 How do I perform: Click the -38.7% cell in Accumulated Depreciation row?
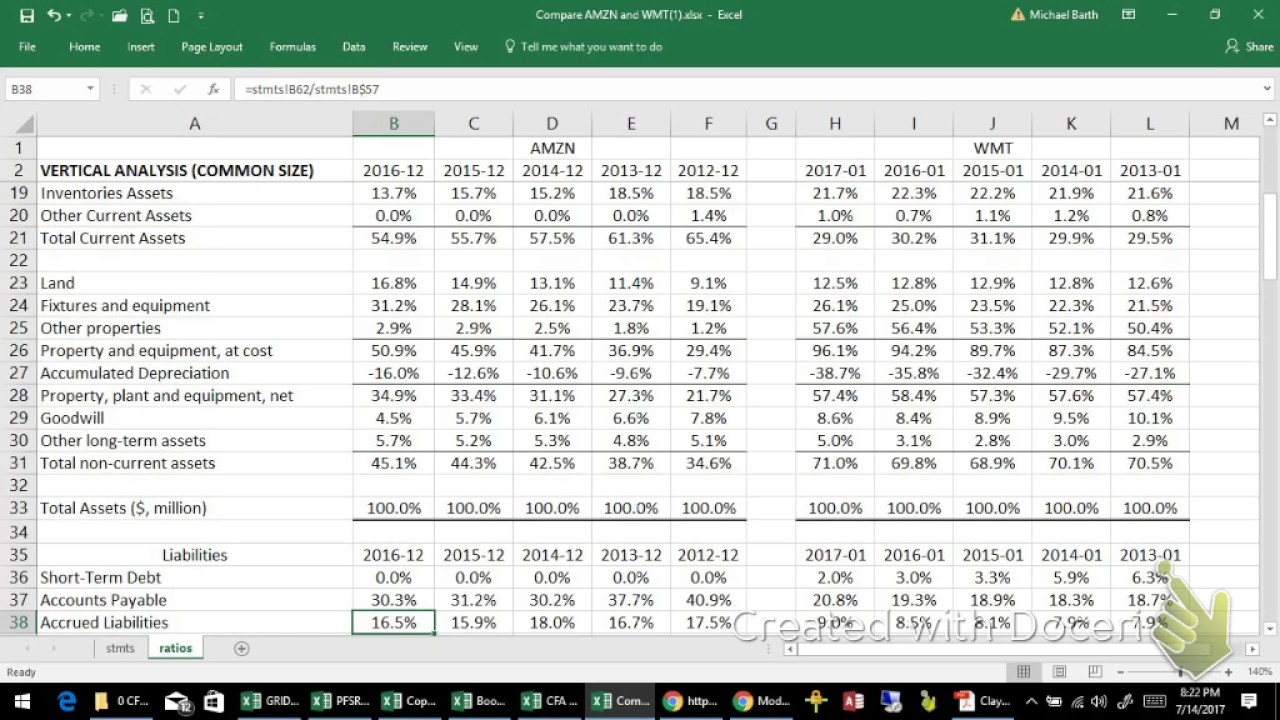(835, 373)
